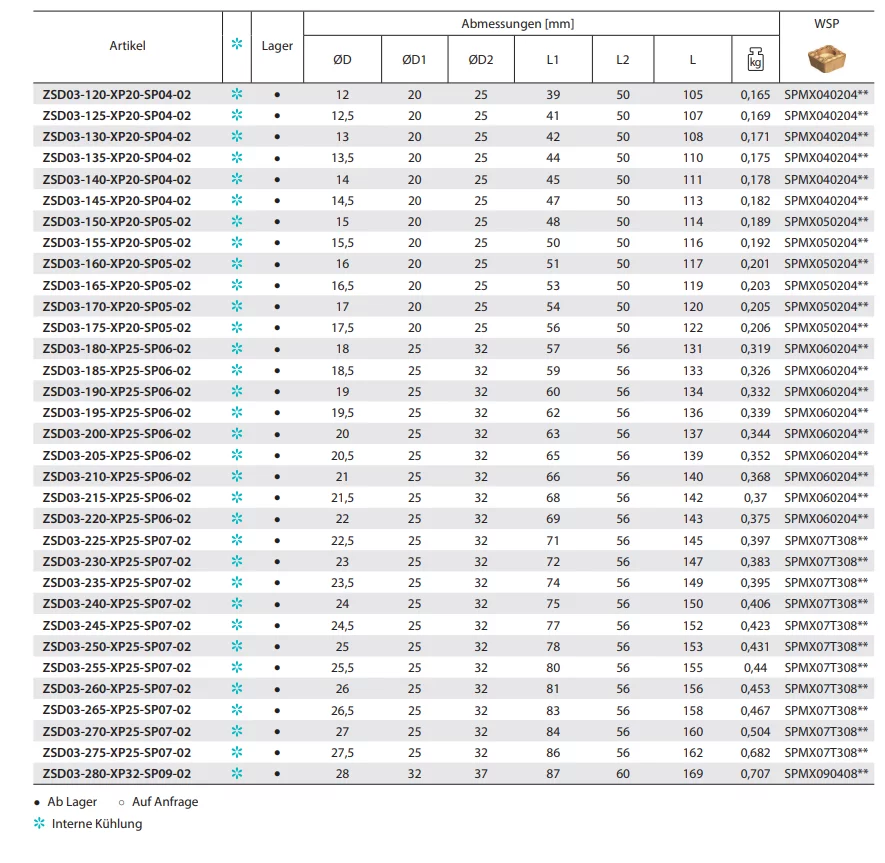The image size is (885, 863).
Task: Click the stock dot for ZSD03-200-XP25-SP06-02
Action: click(277, 435)
